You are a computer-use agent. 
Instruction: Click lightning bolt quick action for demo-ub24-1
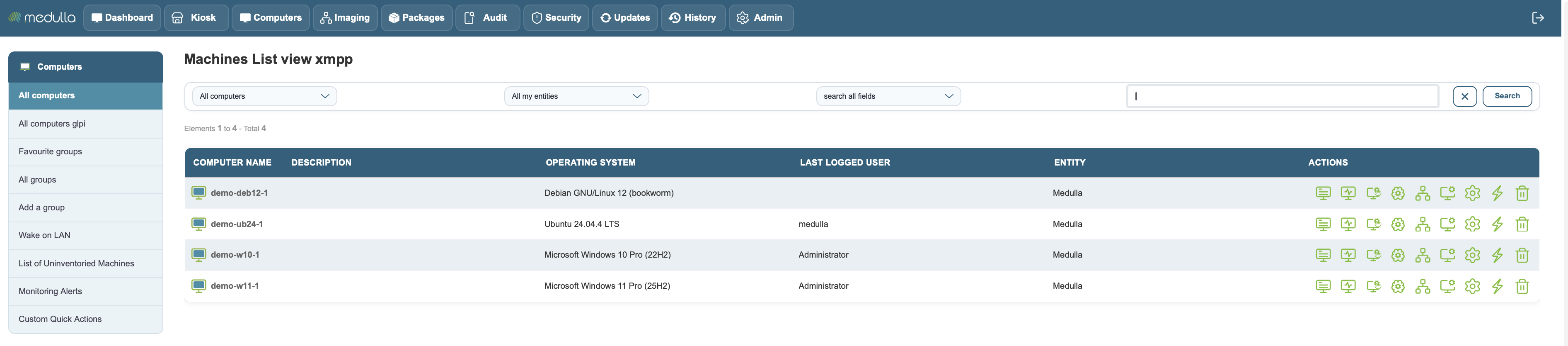pos(1497,224)
